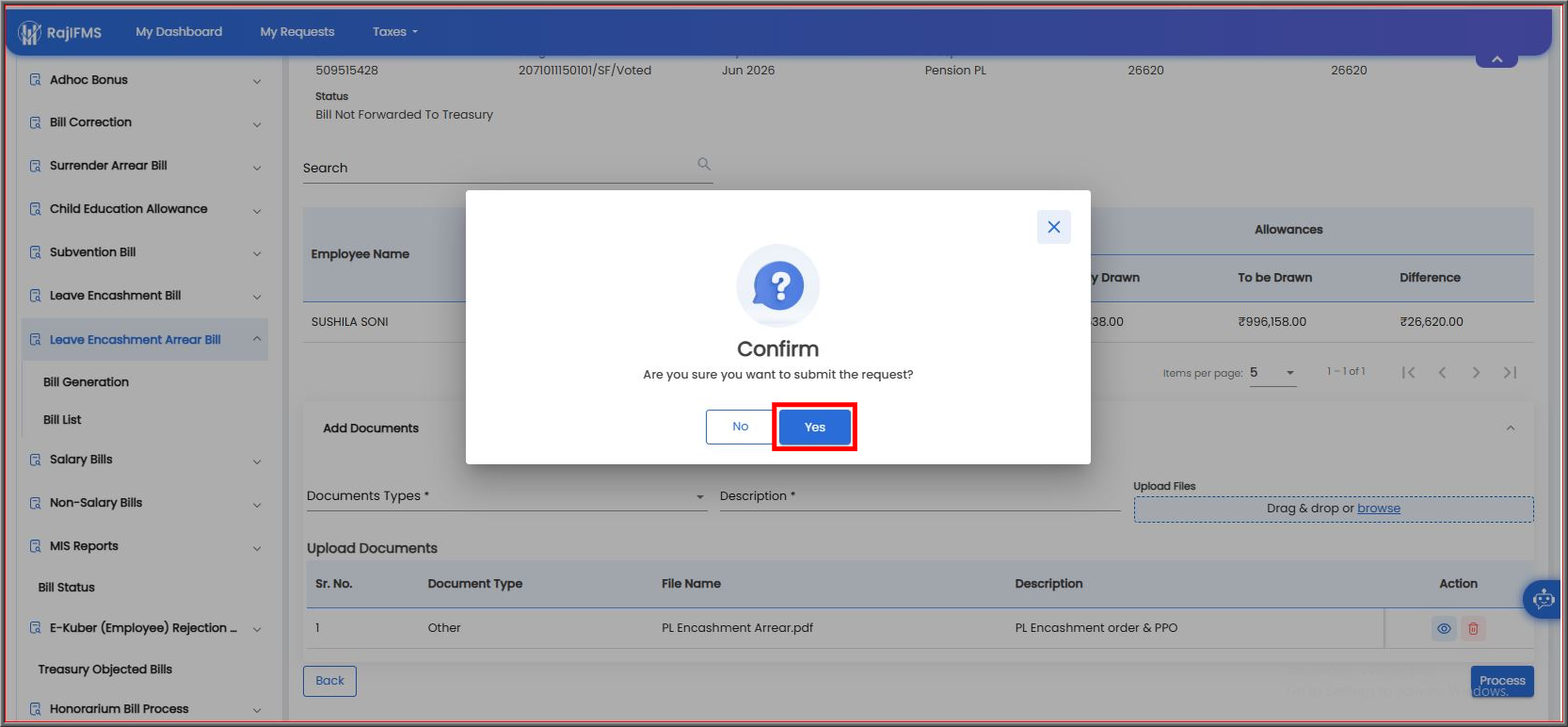Click the Search input field

pos(507,168)
